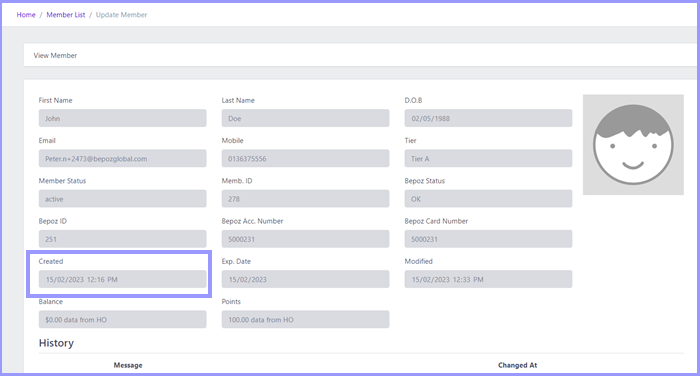
Task: Click the Created date field
Action: click(x=122, y=279)
